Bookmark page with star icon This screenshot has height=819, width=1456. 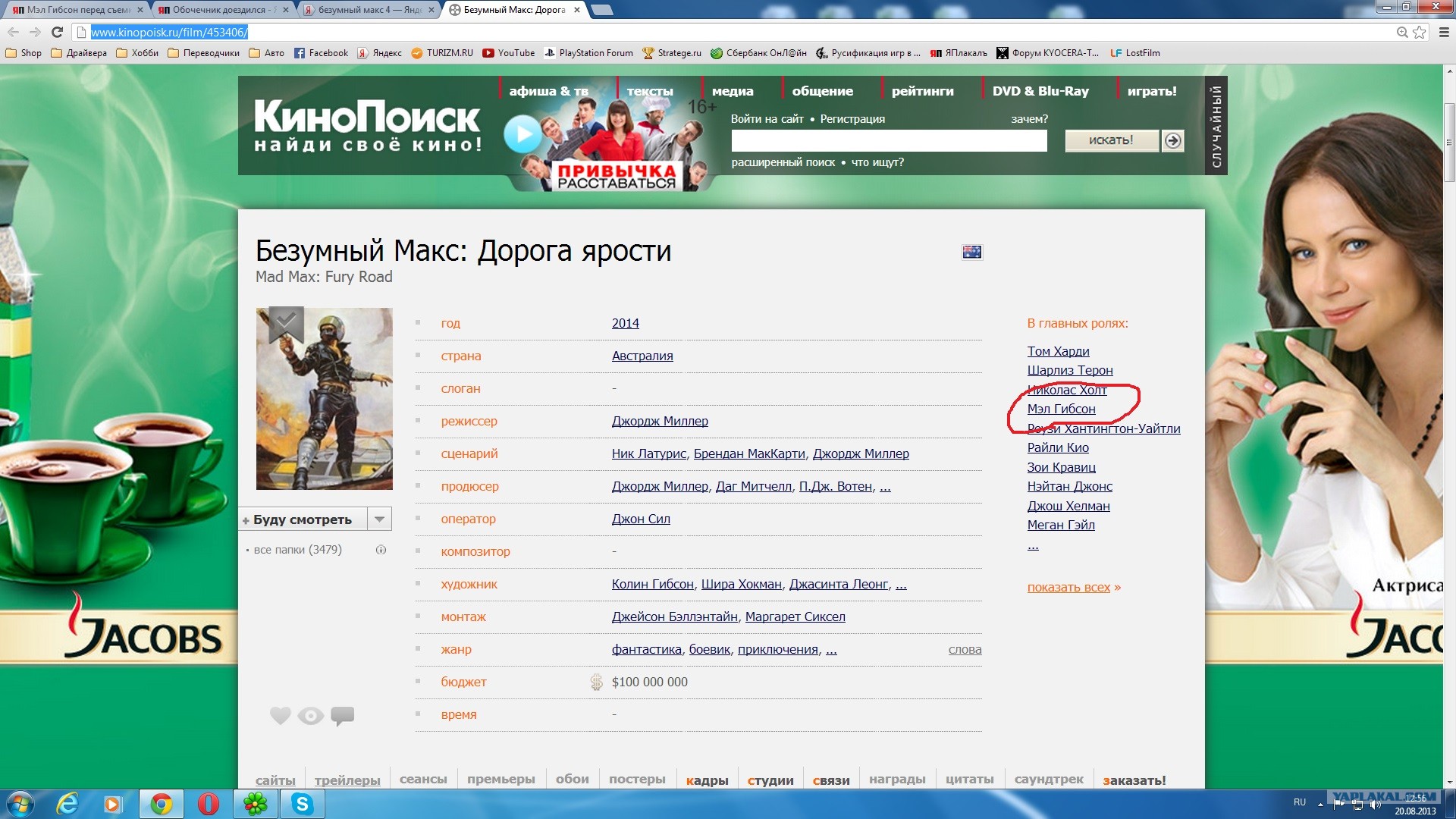(1420, 32)
